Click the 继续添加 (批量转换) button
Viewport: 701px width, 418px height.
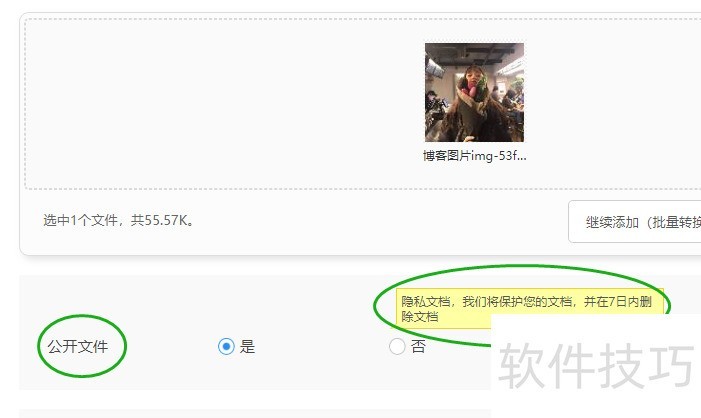(635, 222)
